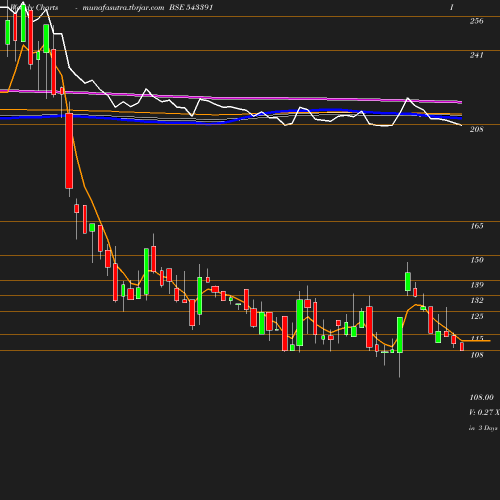Click the 'in 3 Days' text
Viewport: 500px width, 500px height.
pos(483,428)
